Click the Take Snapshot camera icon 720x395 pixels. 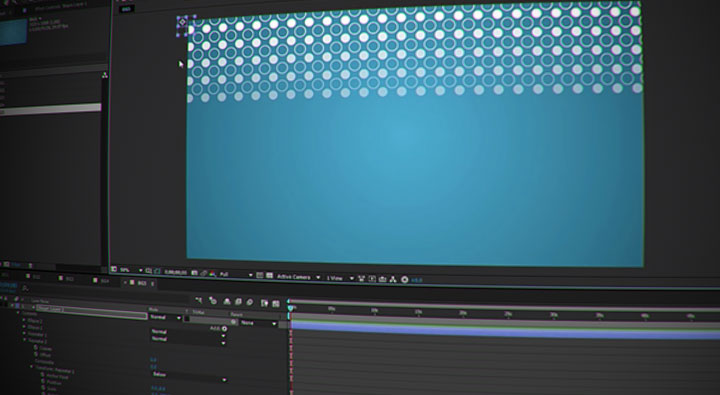point(194,272)
